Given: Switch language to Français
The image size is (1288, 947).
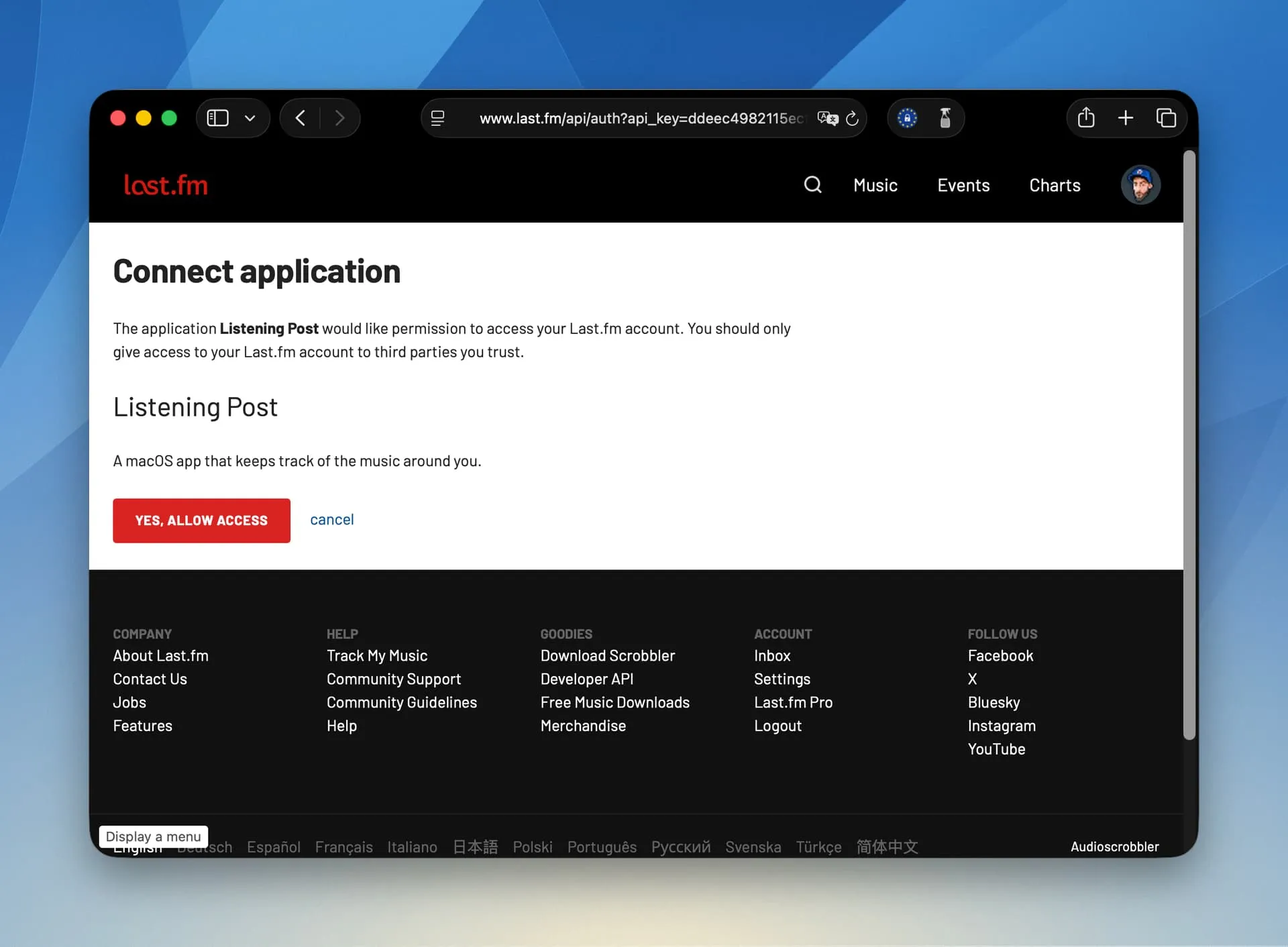Looking at the screenshot, I should pos(344,847).
